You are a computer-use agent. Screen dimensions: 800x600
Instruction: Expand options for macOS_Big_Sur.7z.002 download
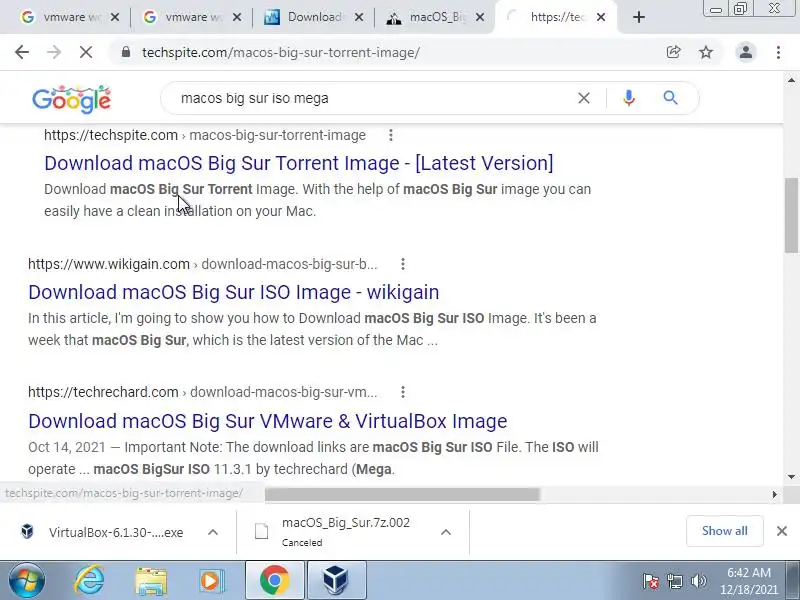(x=445, y=532)
